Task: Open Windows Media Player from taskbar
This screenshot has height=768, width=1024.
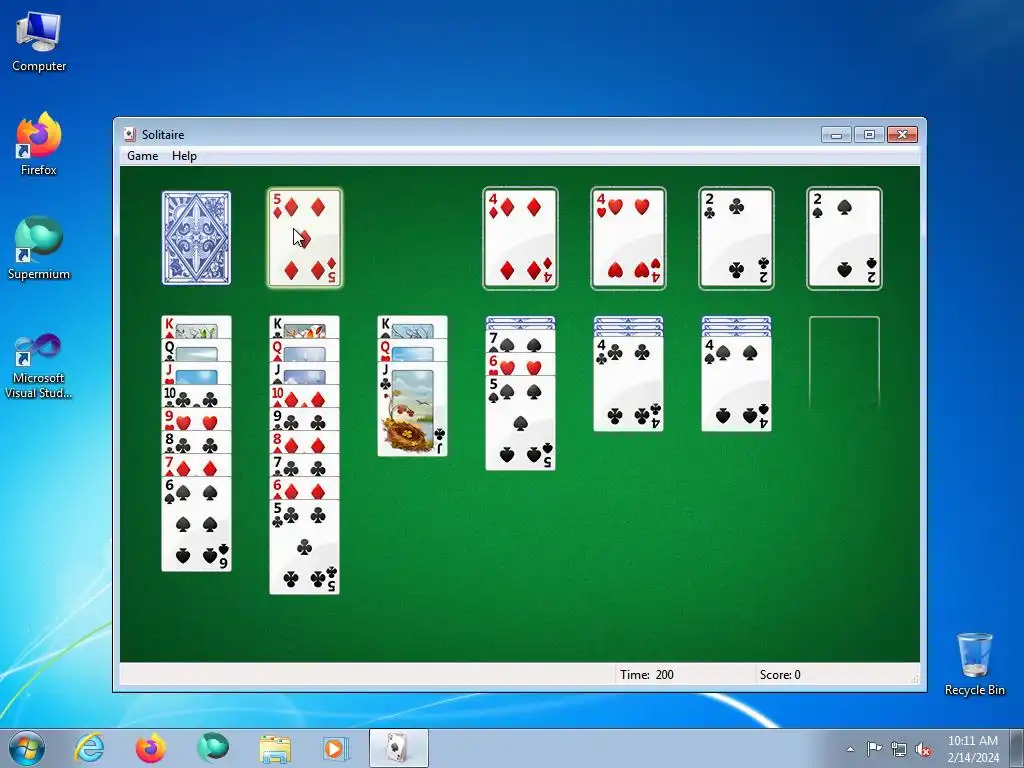Action: pos(336,748)
